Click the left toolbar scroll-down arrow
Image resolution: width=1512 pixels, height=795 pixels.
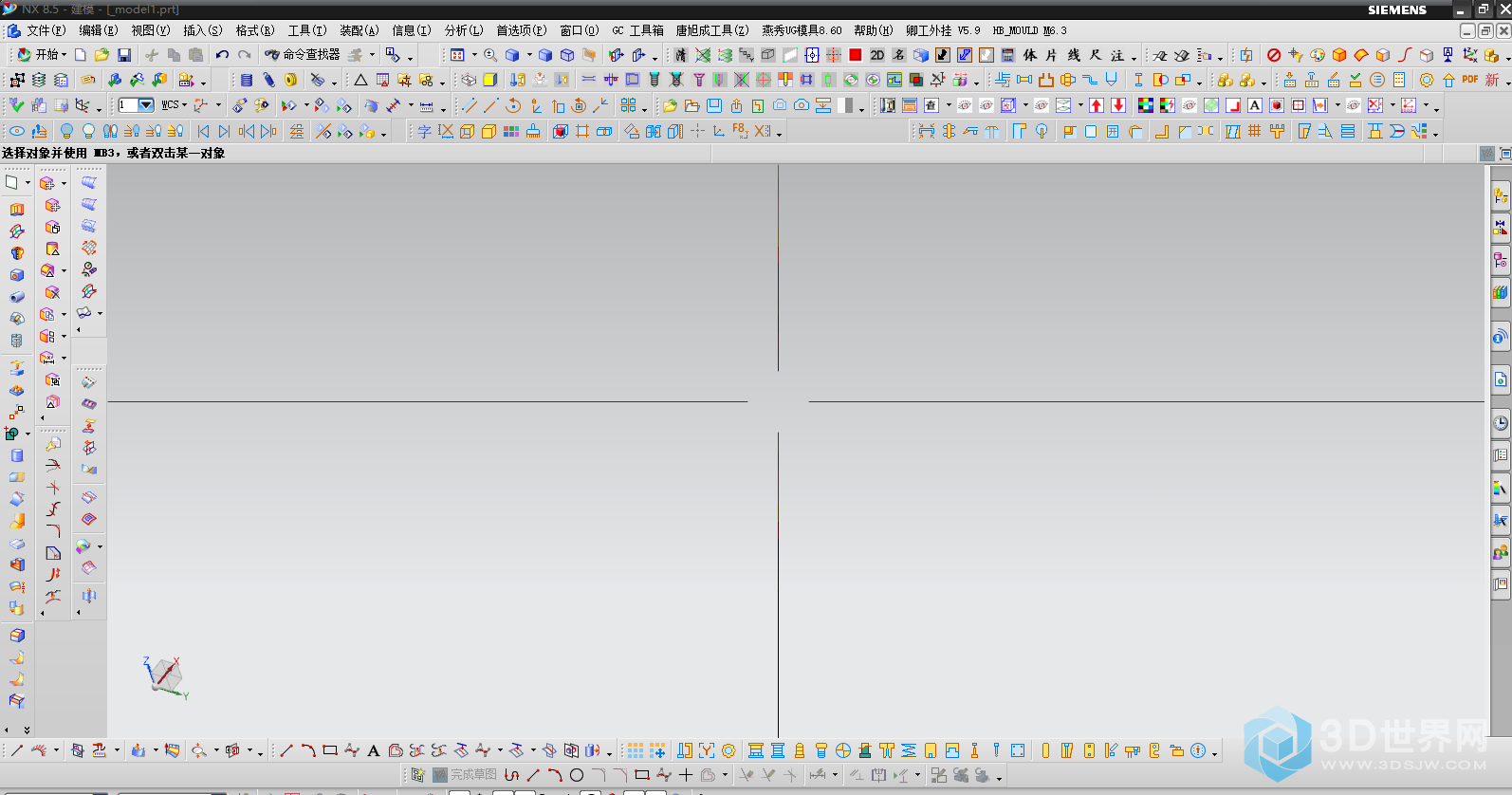(27, 730)
